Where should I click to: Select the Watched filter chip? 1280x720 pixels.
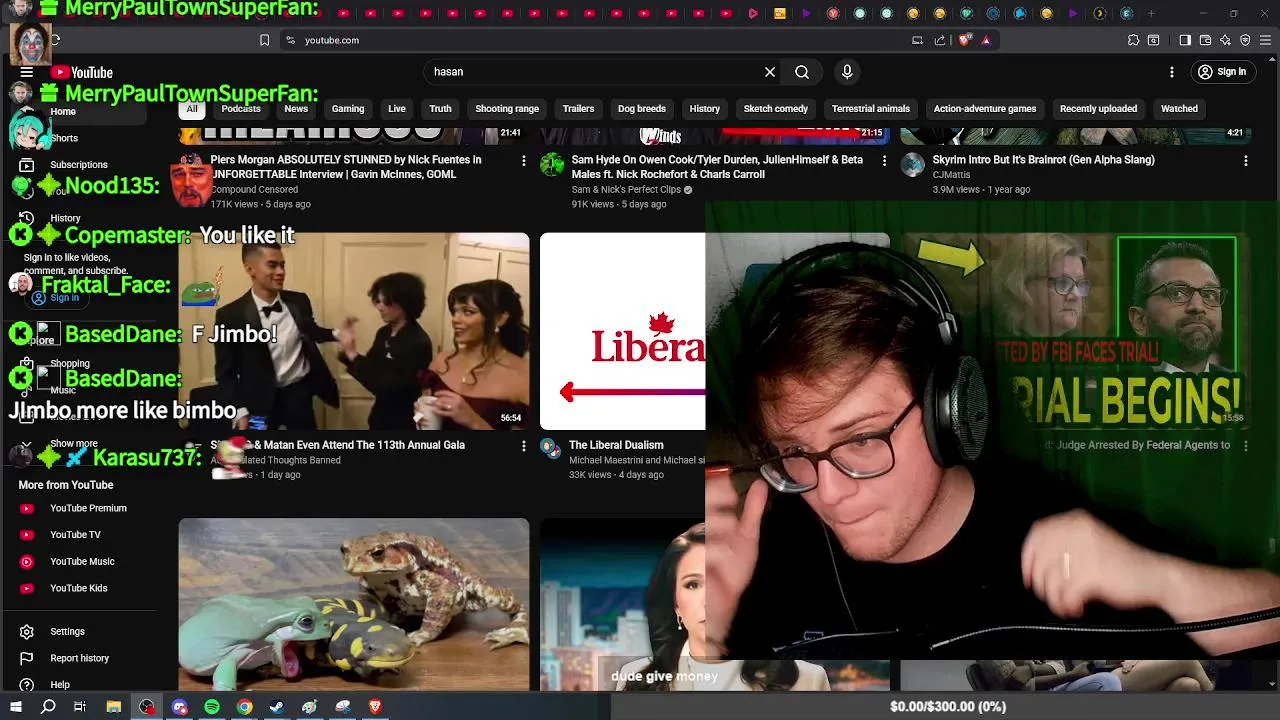[x=1179, y=109]
